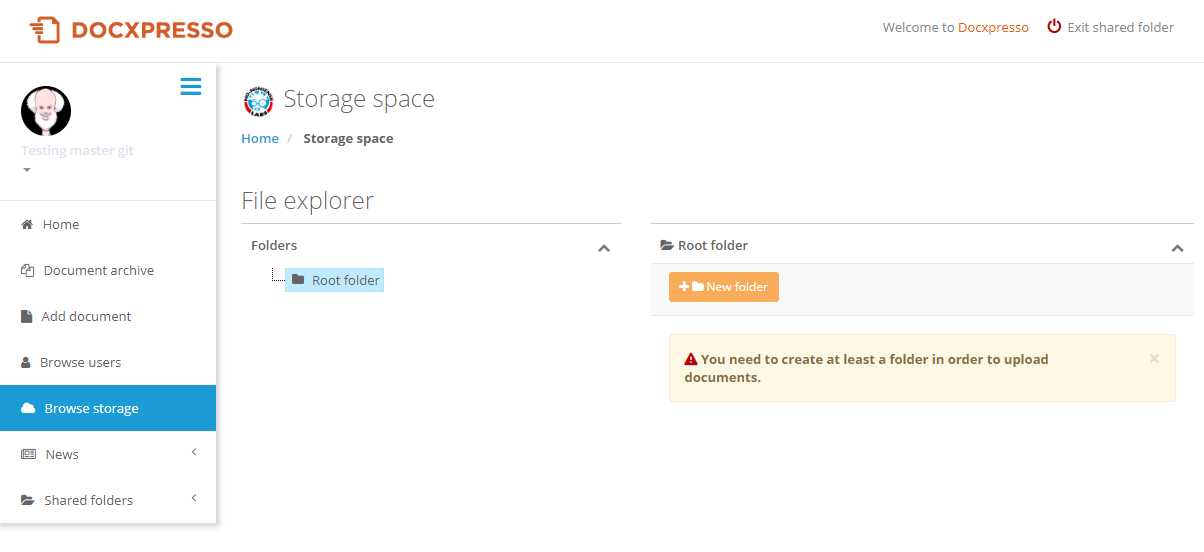Collapse the Root folder panel chevron

[1177, 248]
